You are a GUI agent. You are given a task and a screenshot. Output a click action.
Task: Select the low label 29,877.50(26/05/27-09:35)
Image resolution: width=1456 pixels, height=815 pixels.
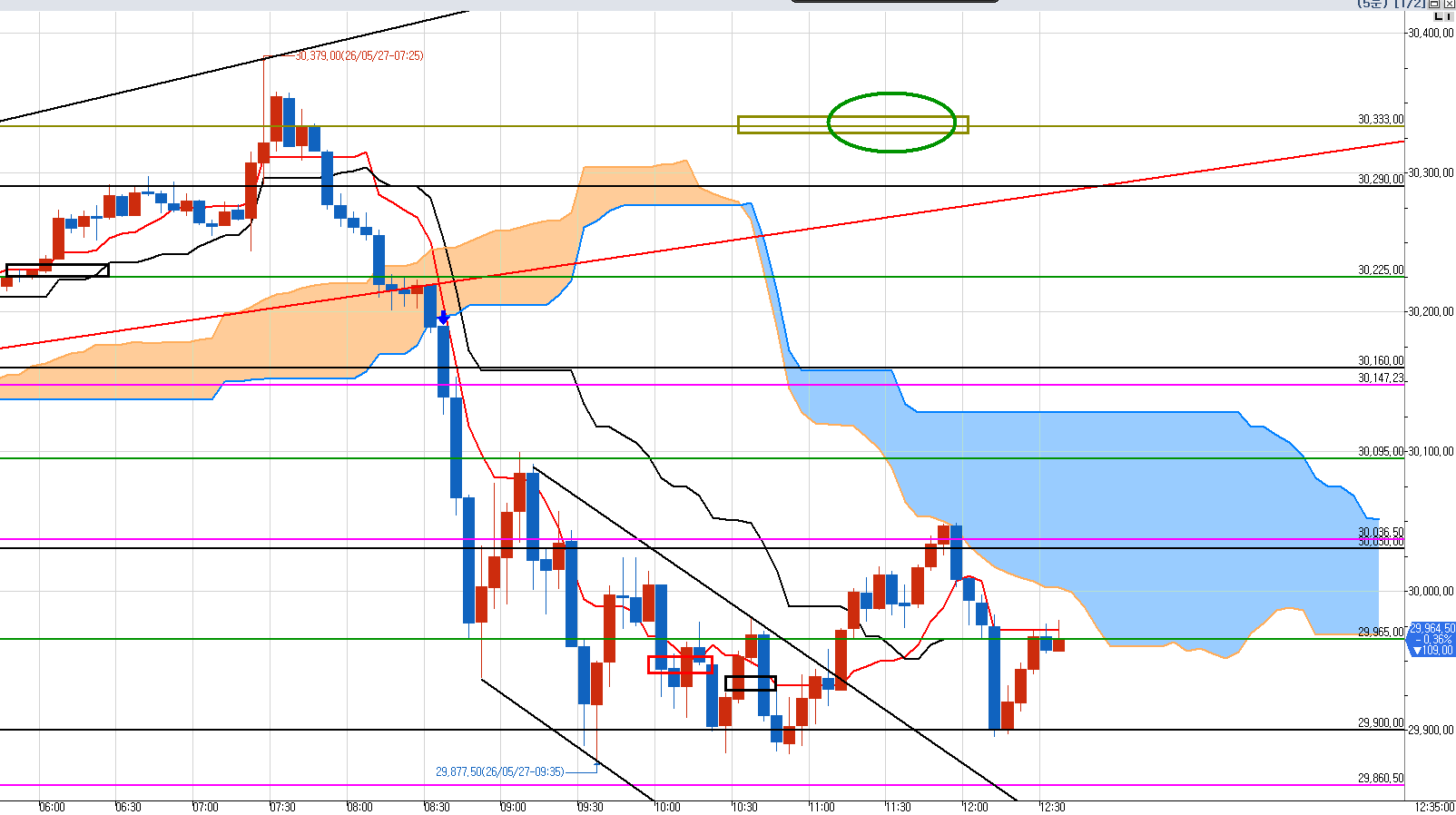click(500, 771)
